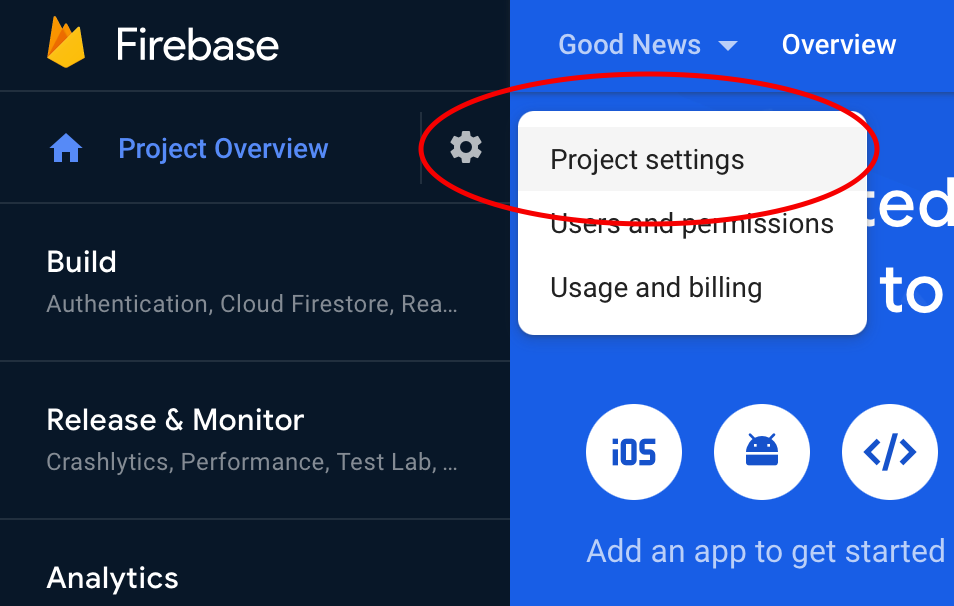Click the web app </> icon
954x606 pixels.
click(x=889, y=451)
